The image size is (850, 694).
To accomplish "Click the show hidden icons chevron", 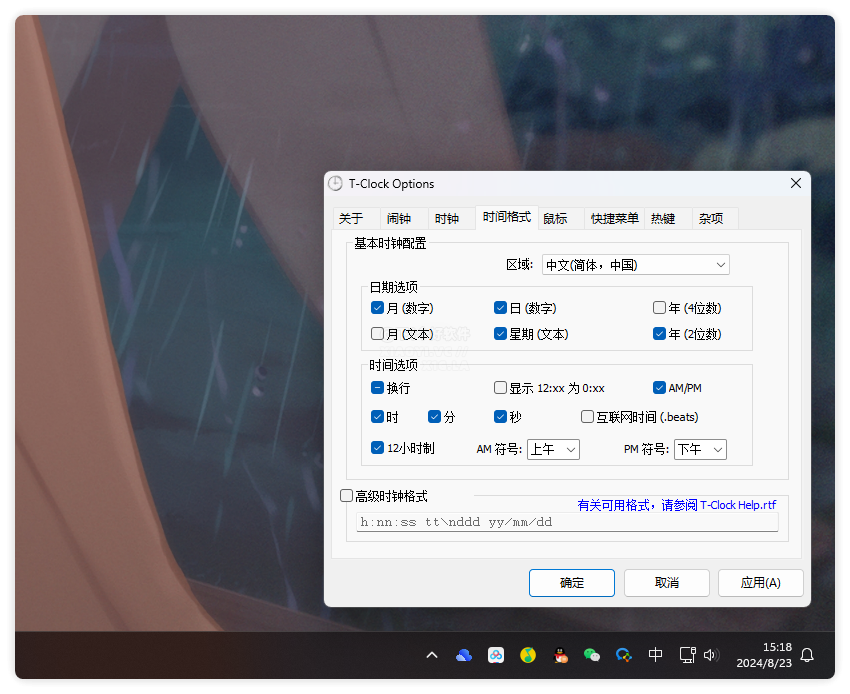I will pos(432,655).
